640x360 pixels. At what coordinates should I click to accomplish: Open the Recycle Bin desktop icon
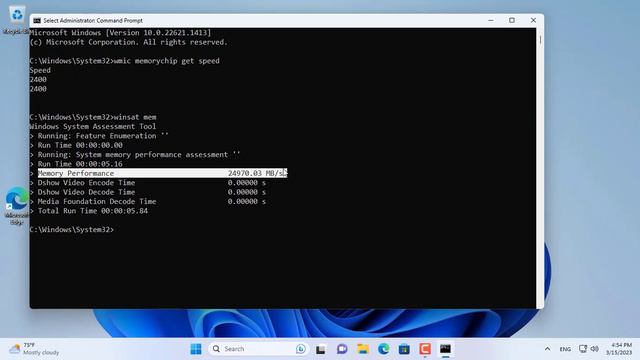pos(16,19)
